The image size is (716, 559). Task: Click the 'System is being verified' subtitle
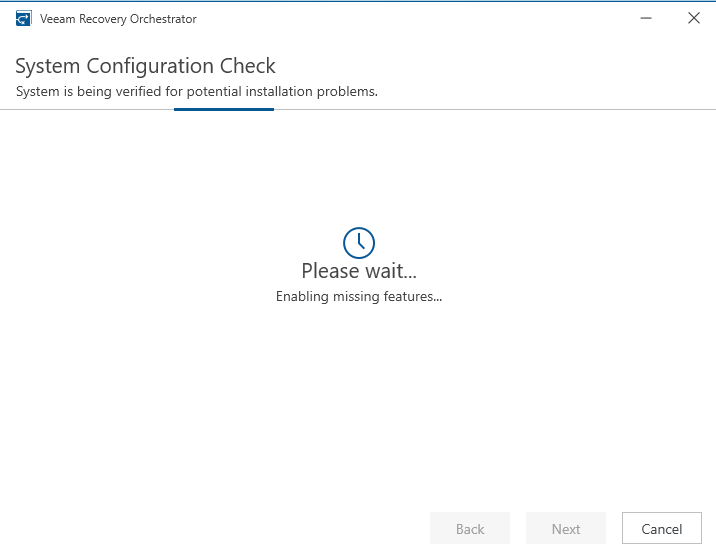197,92
